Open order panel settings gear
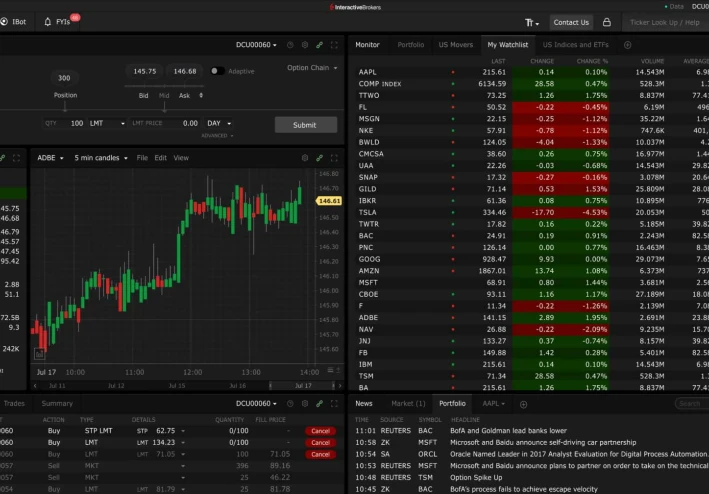Screen dimensions: 709x494 pyautogui.click(x=305, y=45)
